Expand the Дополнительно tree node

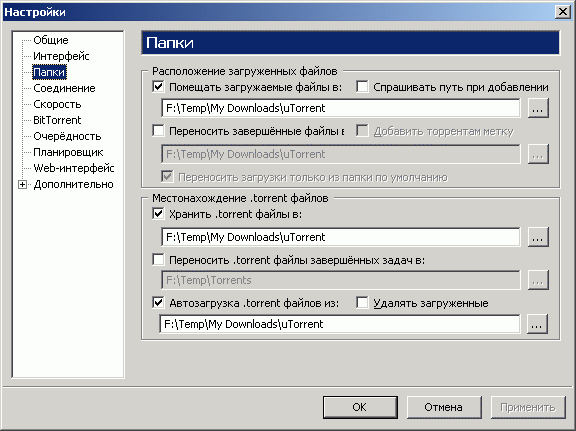coord(22,184)
